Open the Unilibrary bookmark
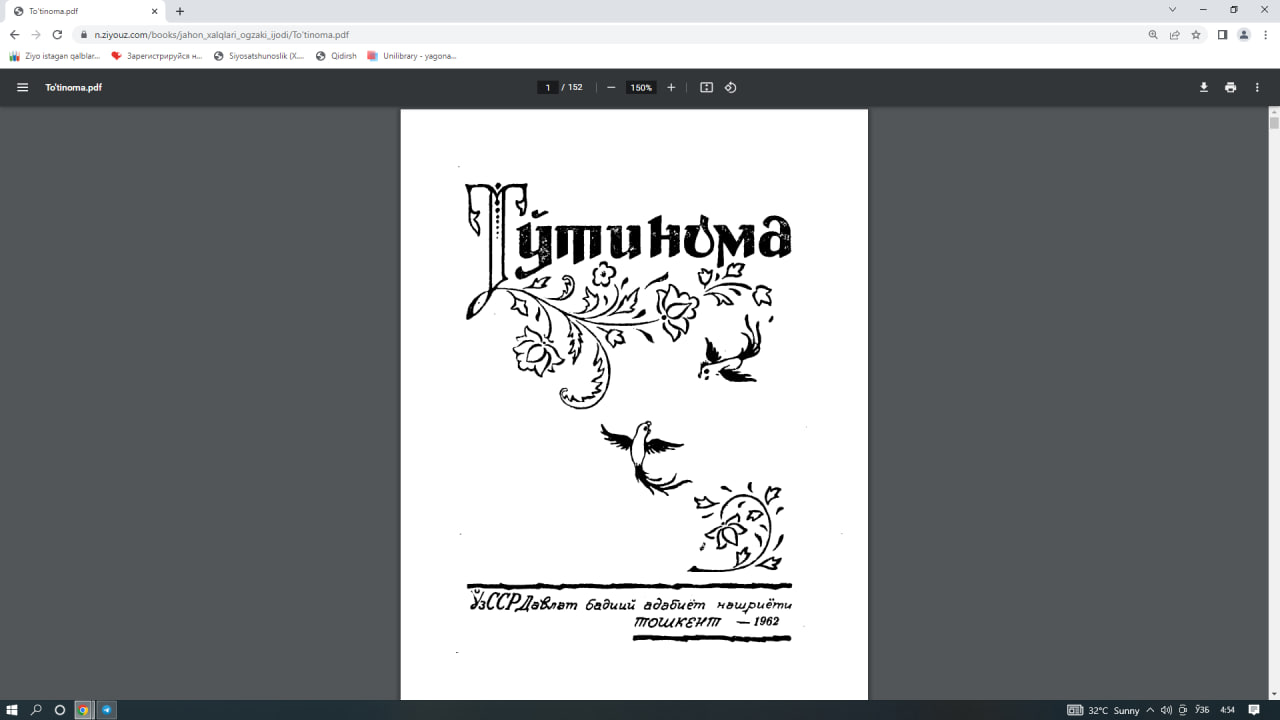The height and width of the screenshot is (720, 1280). [412, 56]
